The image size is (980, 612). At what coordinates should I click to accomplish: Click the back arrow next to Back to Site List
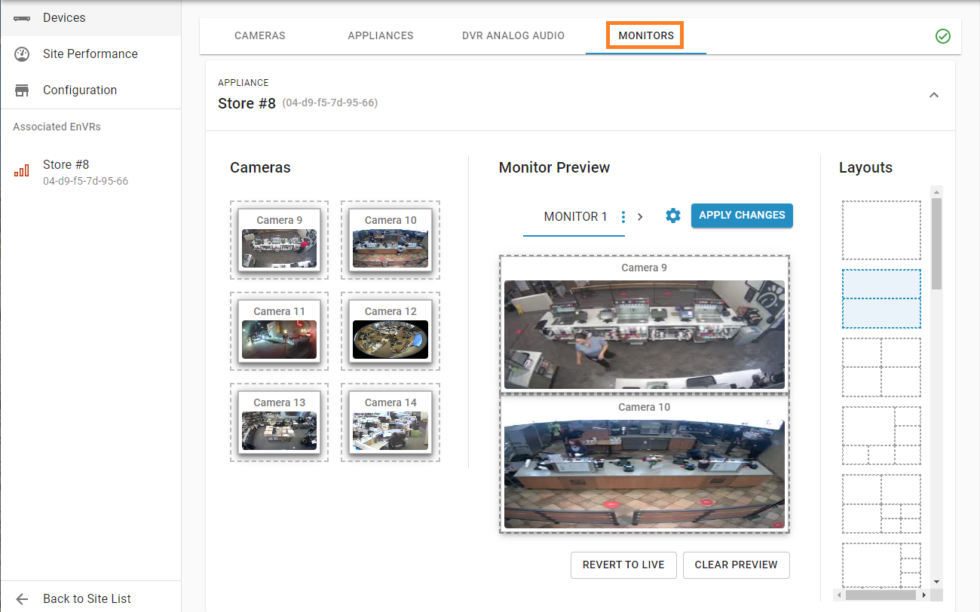pyautogui.click(x=22, y=598)
